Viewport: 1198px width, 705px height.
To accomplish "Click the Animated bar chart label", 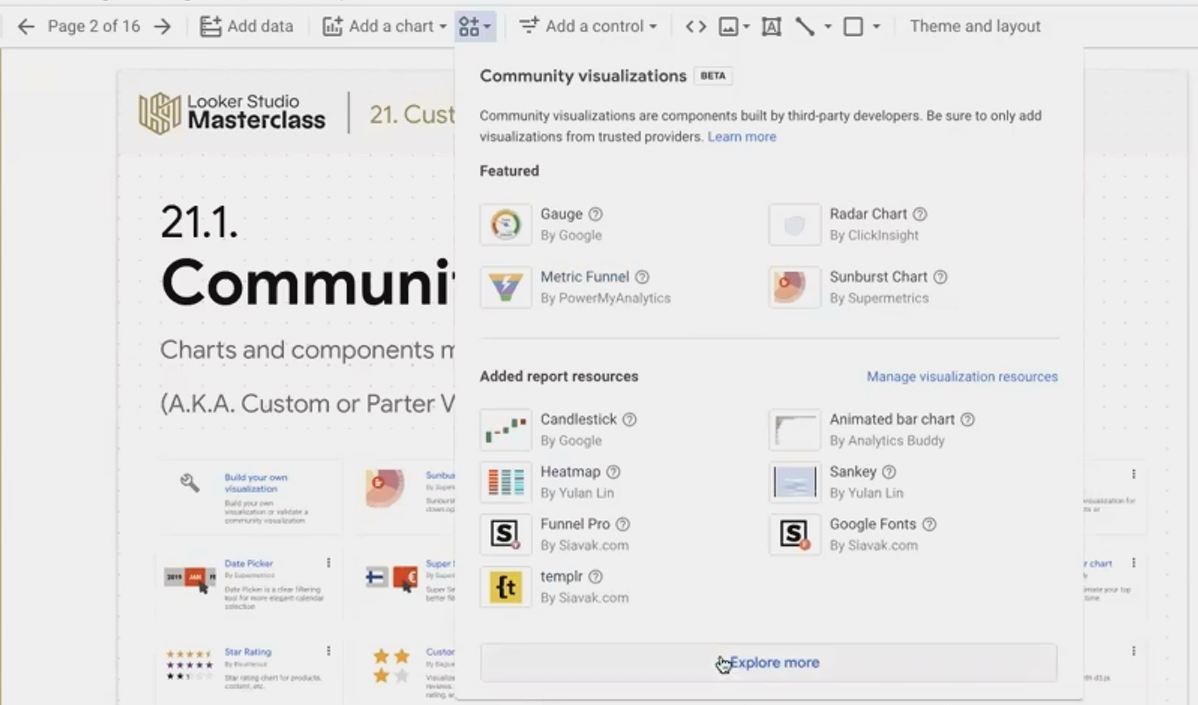I will point(892,419).
